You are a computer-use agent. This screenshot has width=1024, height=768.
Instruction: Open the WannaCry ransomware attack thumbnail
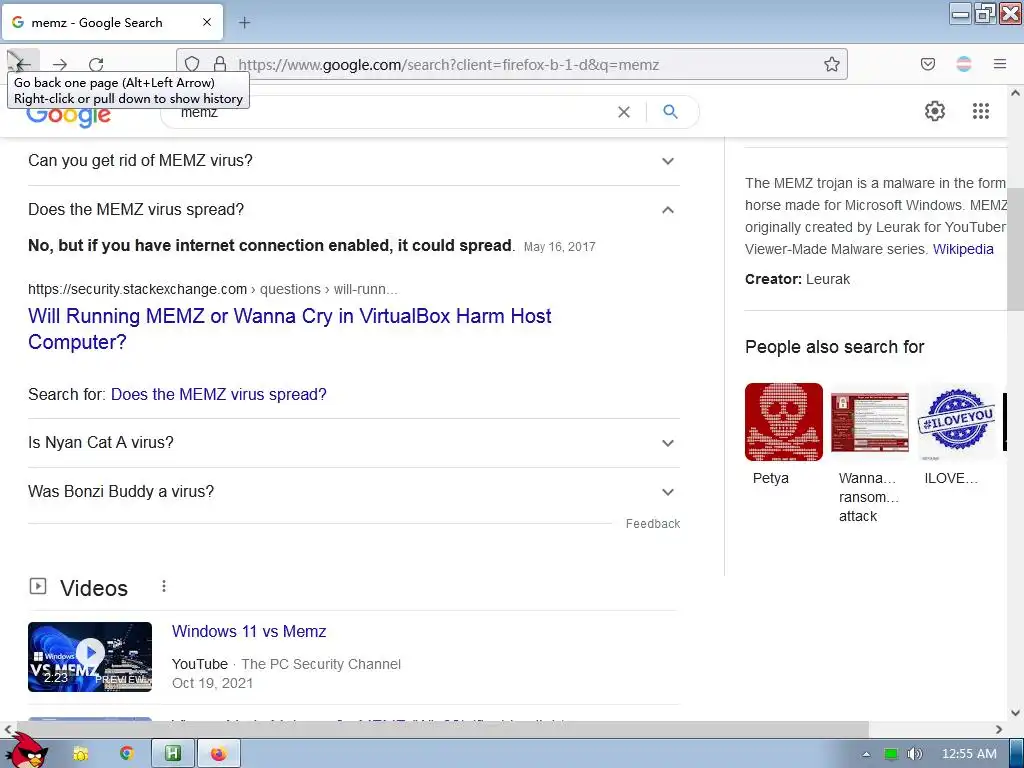(x=870, y=422)
